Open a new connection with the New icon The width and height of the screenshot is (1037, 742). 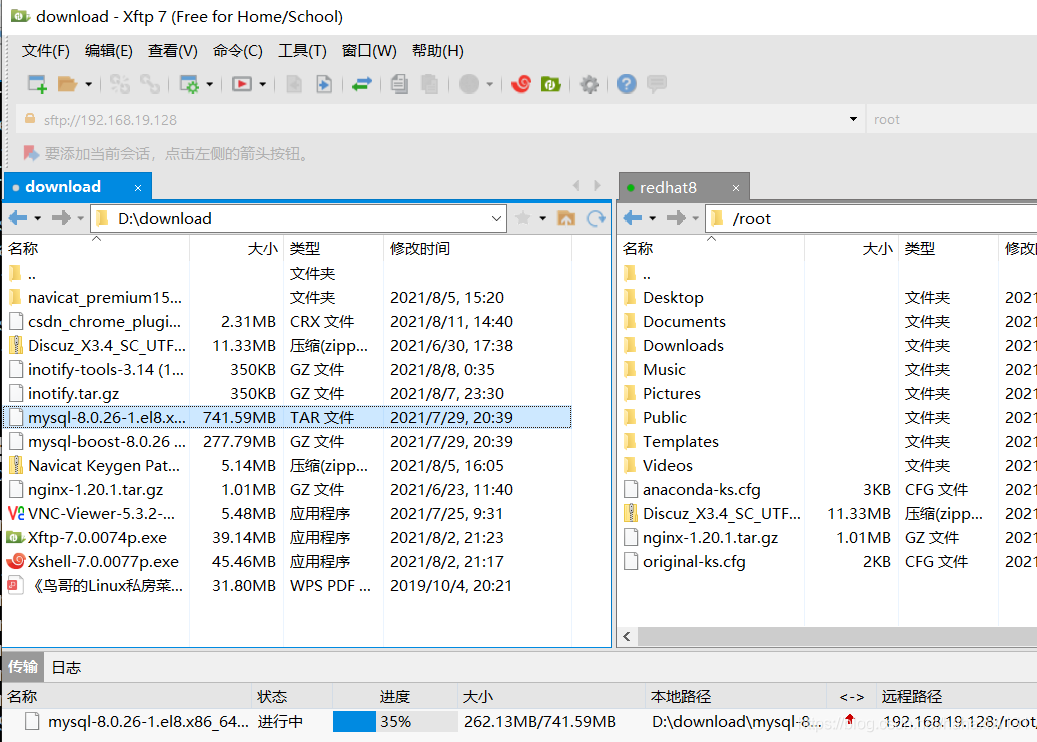[x=37, y=84]
